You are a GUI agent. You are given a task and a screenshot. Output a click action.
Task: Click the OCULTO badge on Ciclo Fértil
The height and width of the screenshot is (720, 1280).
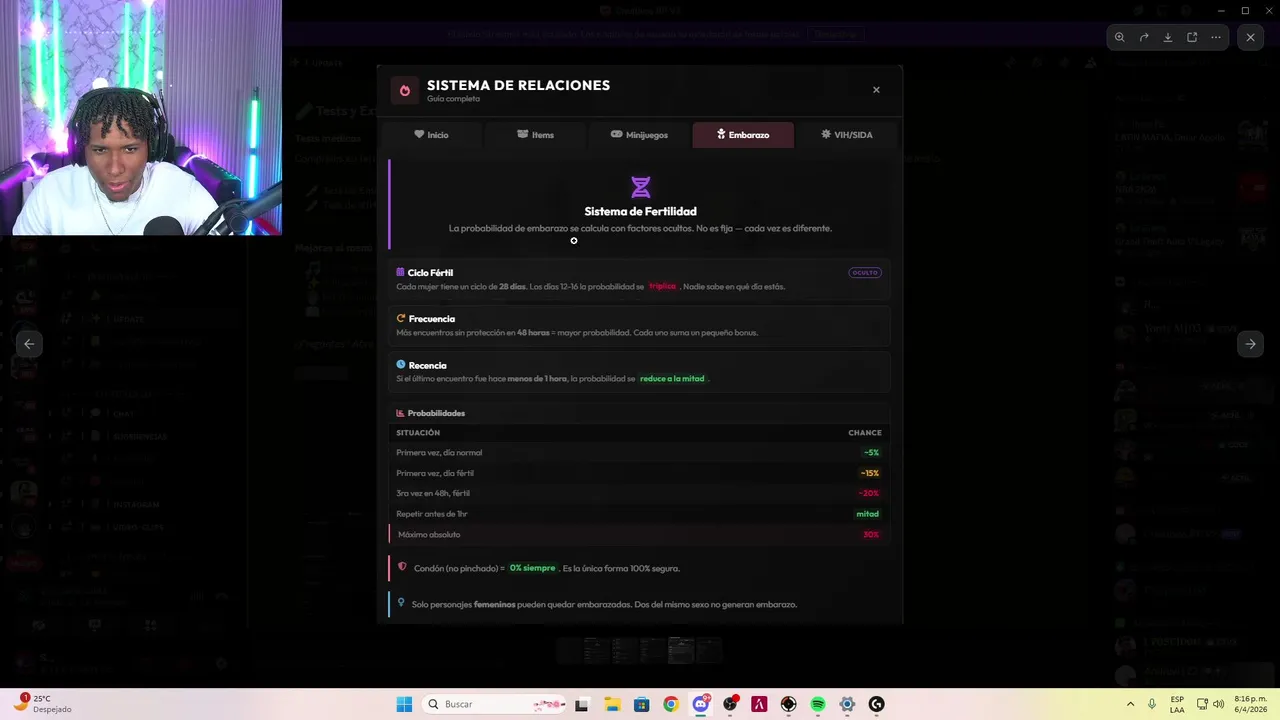coord(865,272)
